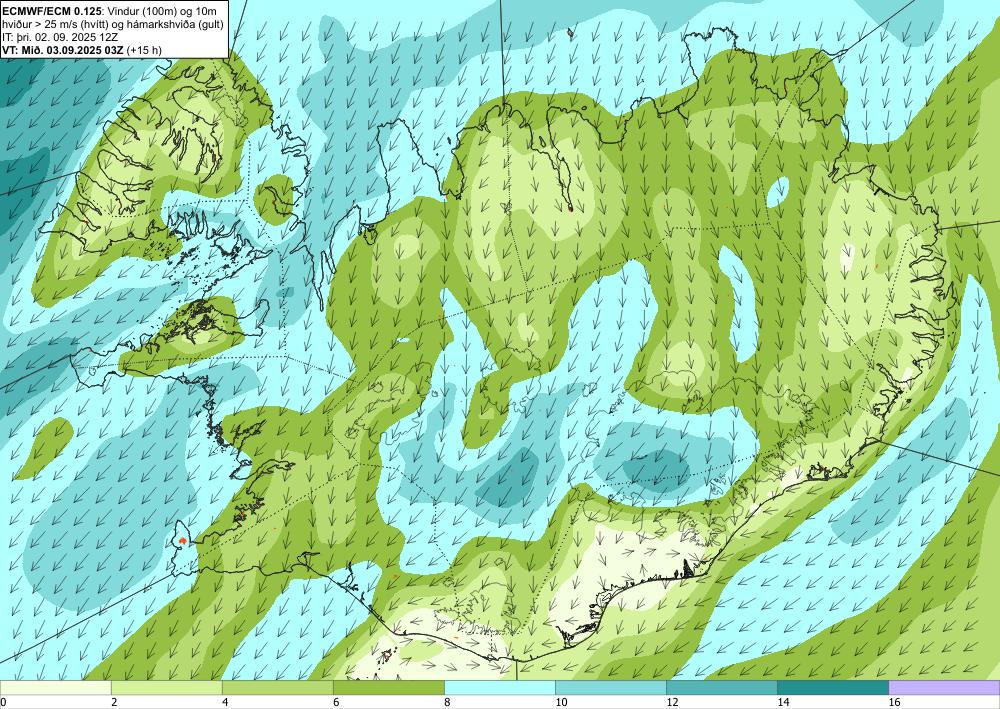Click the '2' tick label on the scale
Screen dimensions: 1000x709
[114, 702]
